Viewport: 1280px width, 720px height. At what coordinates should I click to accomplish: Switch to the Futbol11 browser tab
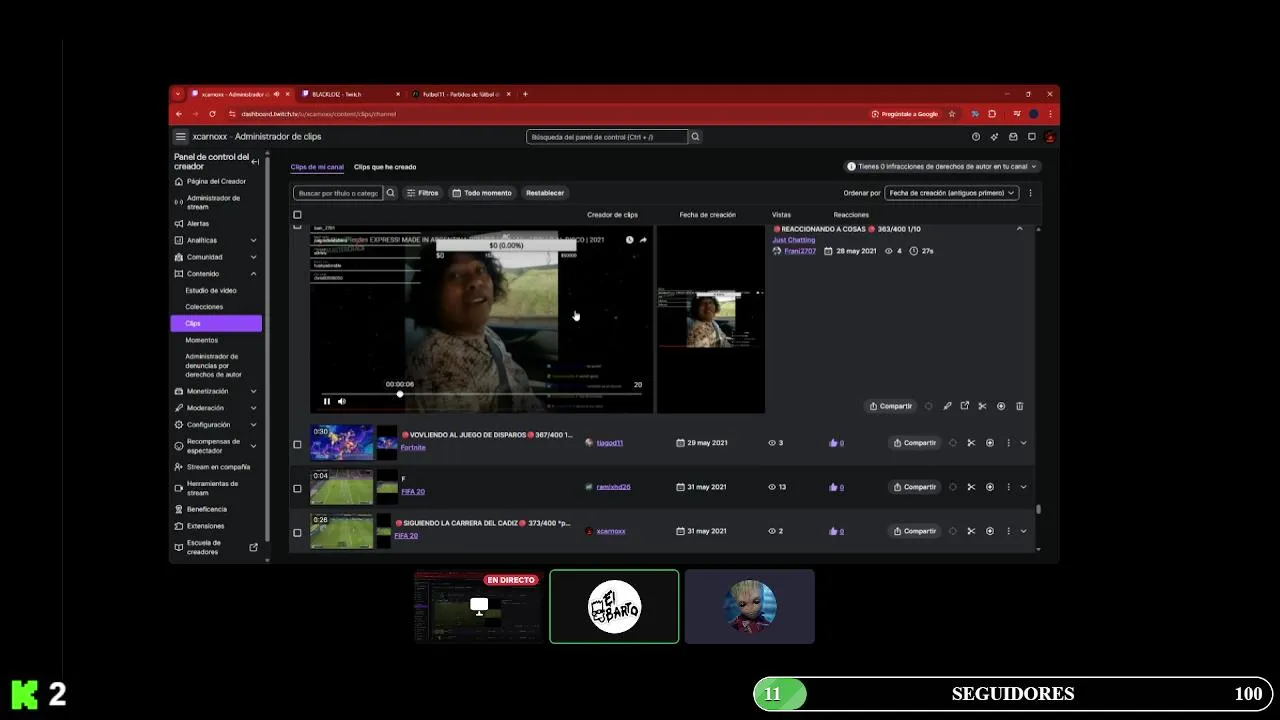click(460, 94)
